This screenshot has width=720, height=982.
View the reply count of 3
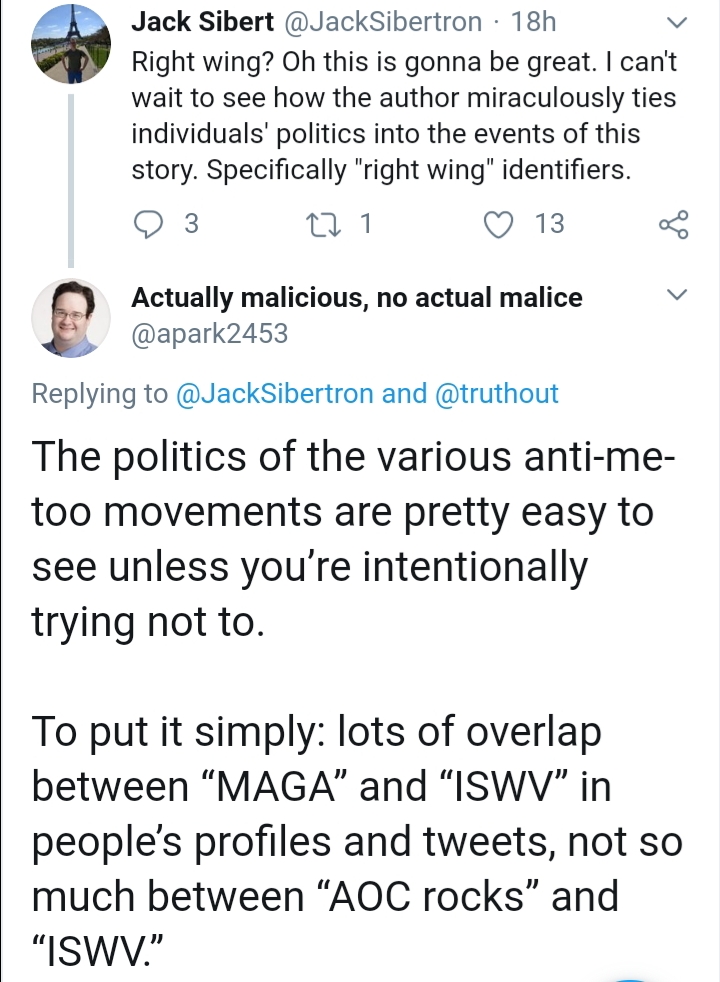(192, 224)
